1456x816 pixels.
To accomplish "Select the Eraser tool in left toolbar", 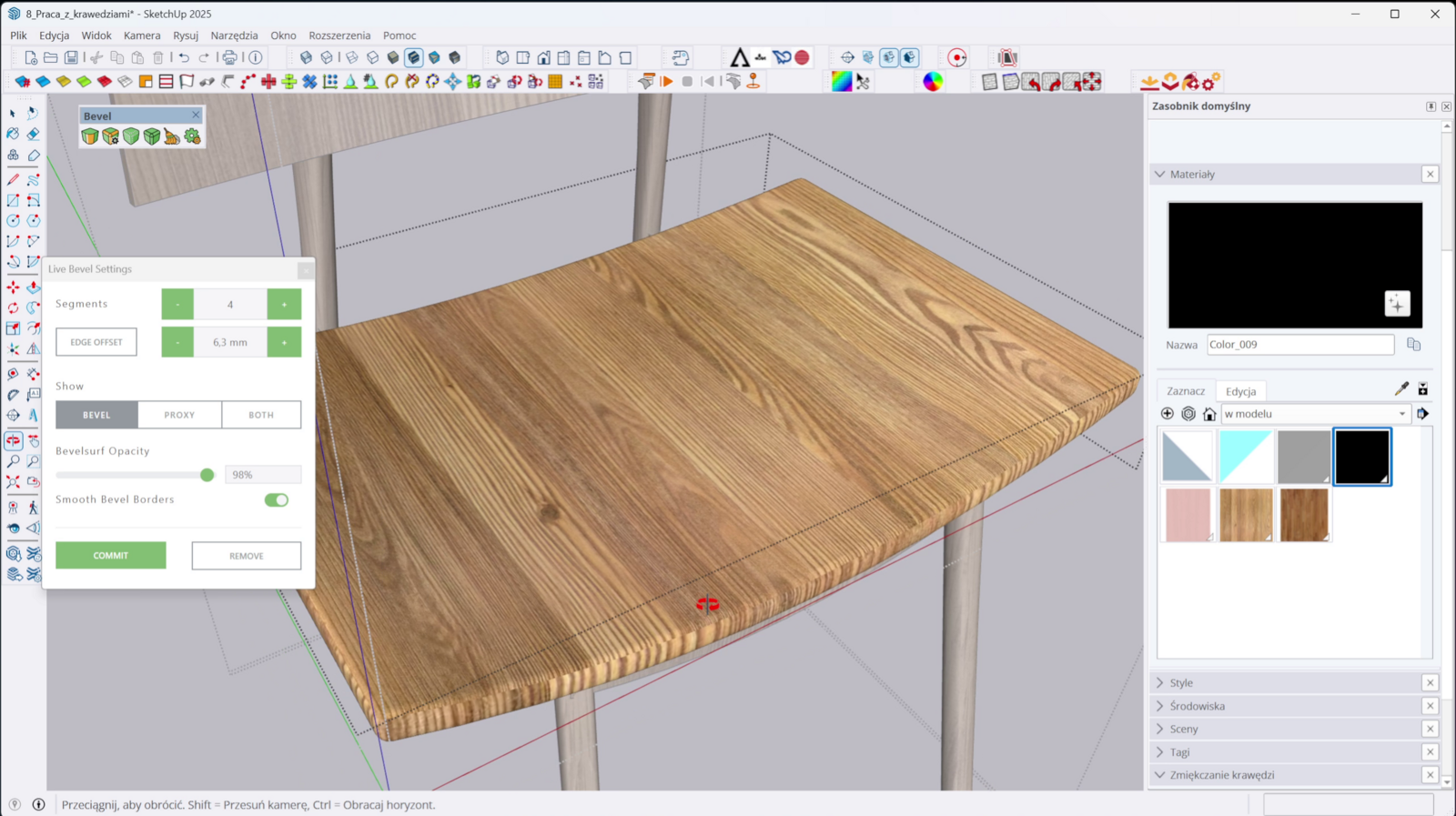I will click(x=33, y=134).
